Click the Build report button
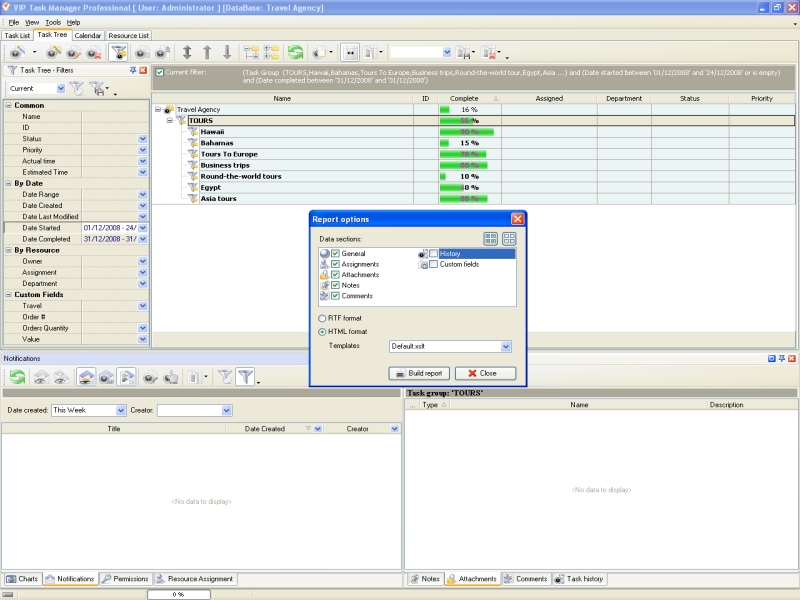 pos(419,373)
